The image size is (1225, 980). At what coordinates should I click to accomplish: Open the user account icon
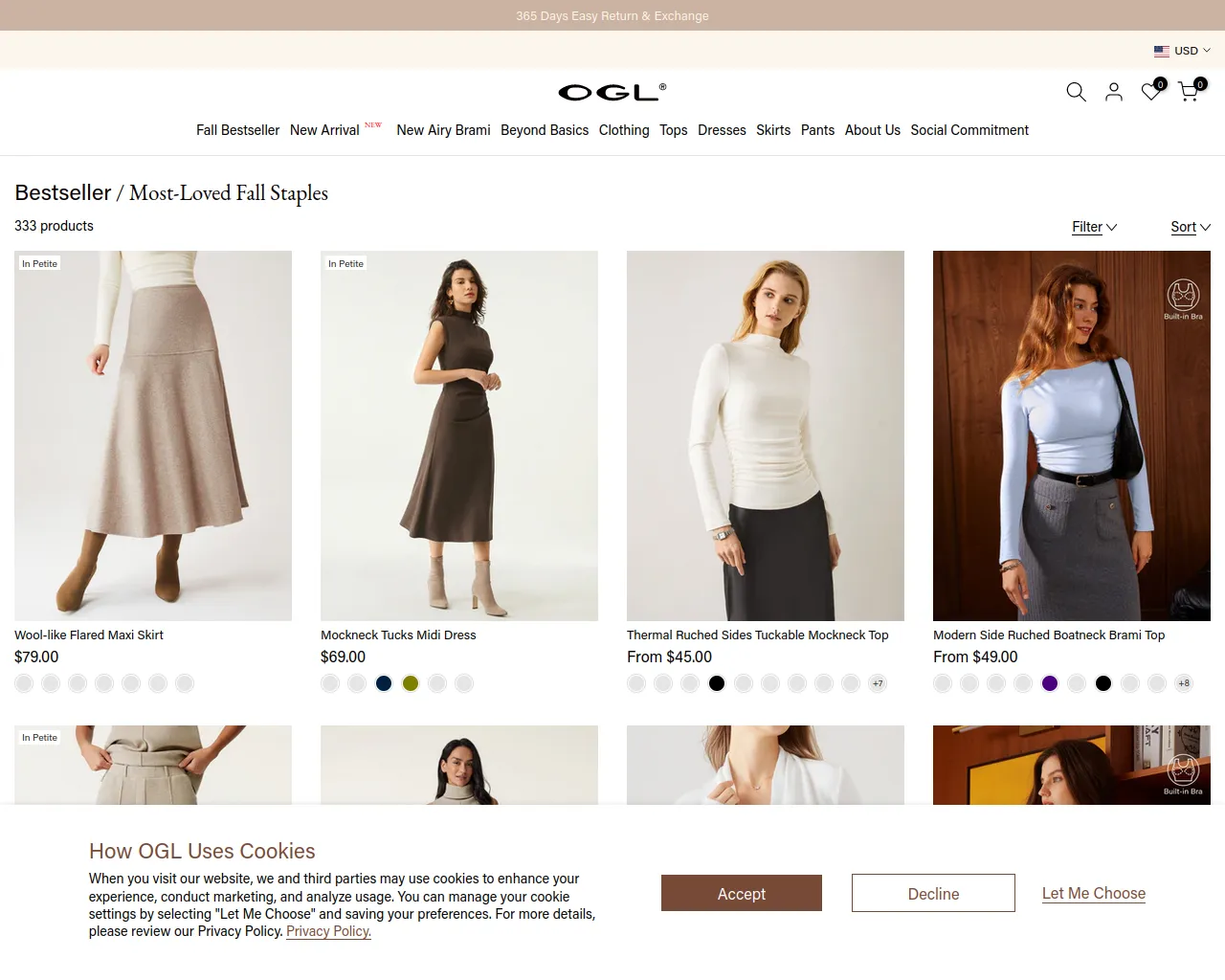point(1114,92)
